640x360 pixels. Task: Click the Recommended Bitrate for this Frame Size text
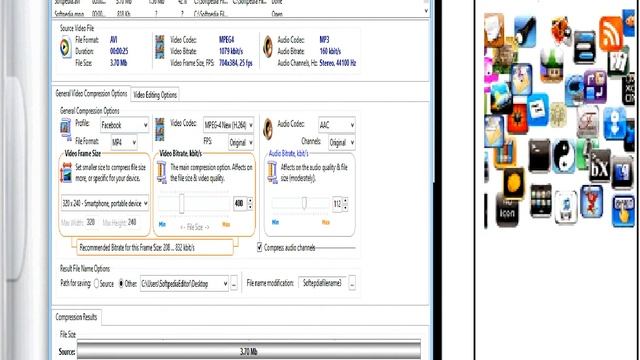(x=137, y=248)
